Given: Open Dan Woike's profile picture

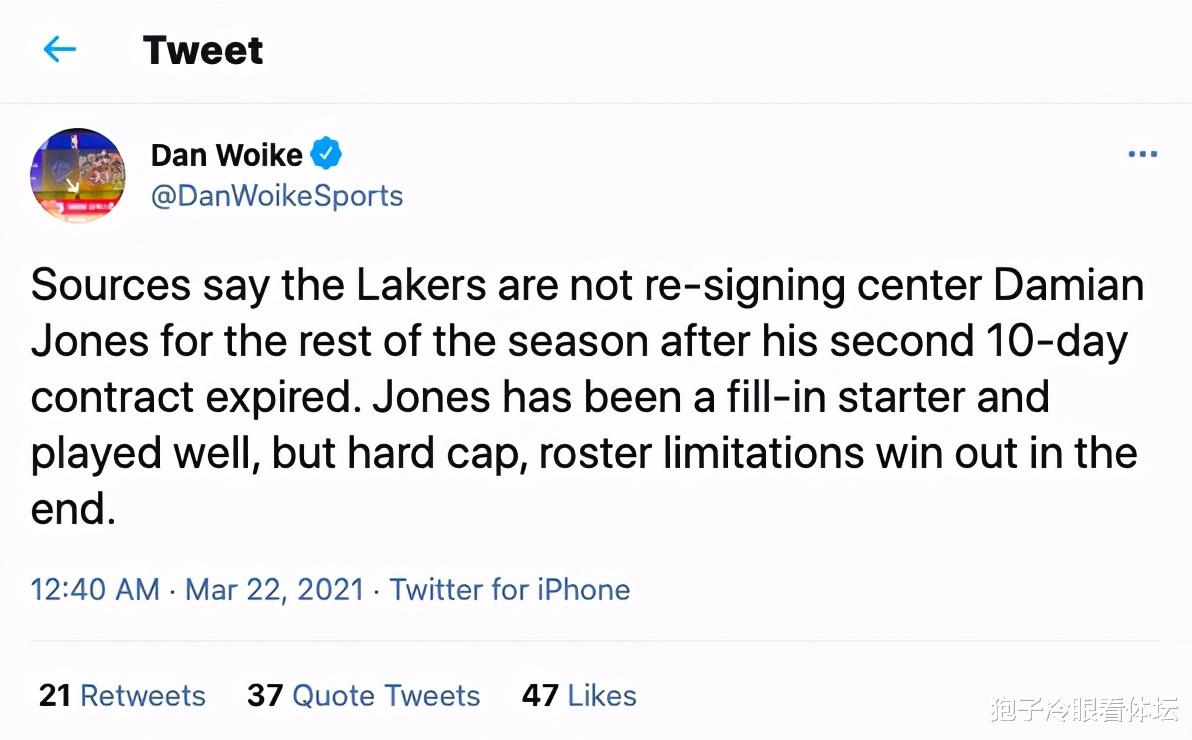Looking at the screenshot, I should [x=78, y=175].
